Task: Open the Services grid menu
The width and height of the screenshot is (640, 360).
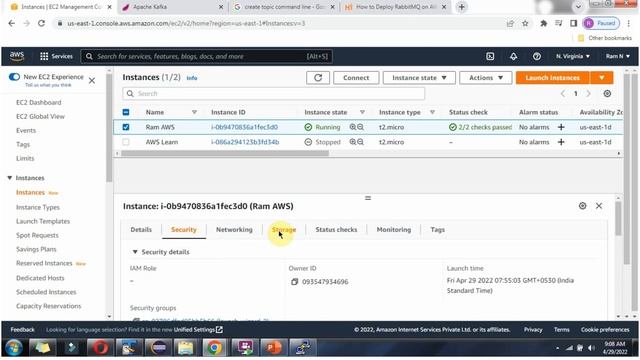Action: point(56,56)
